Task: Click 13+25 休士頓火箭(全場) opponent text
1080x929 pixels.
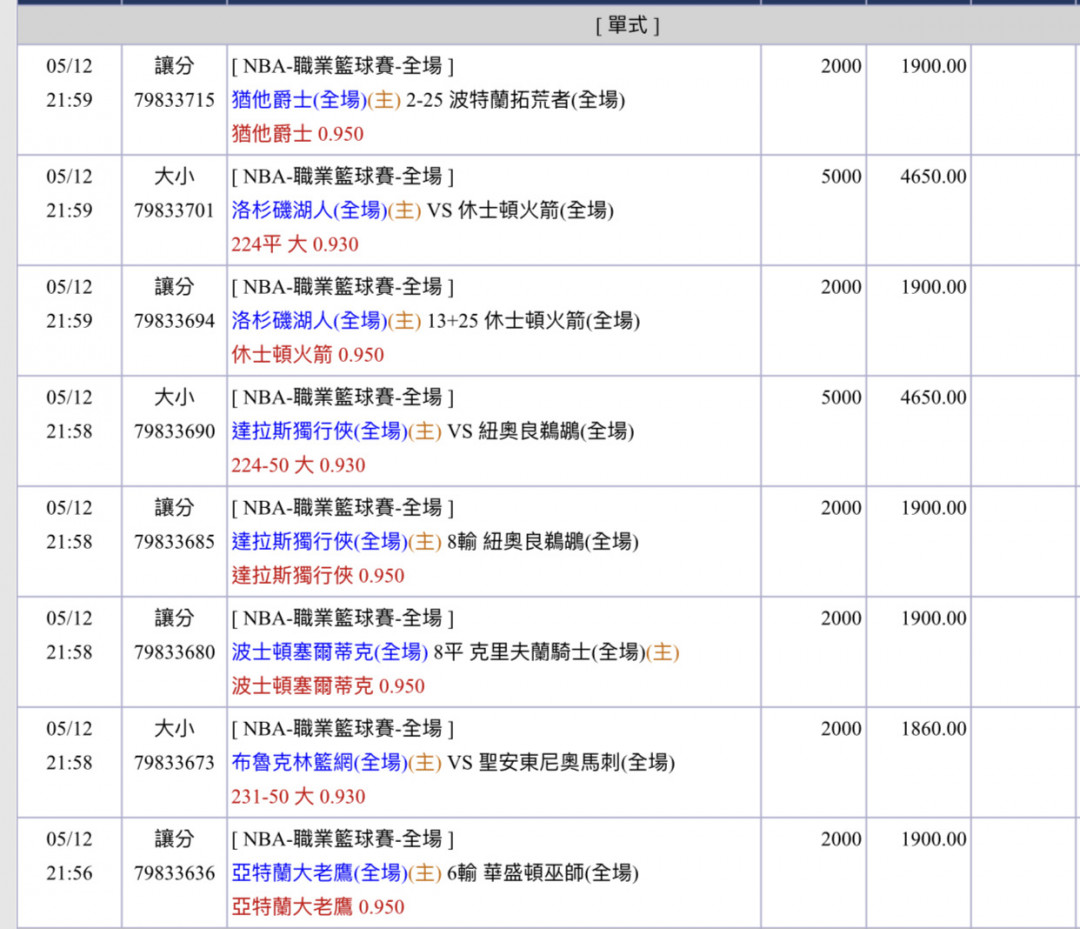Action: tap(534, 321)
